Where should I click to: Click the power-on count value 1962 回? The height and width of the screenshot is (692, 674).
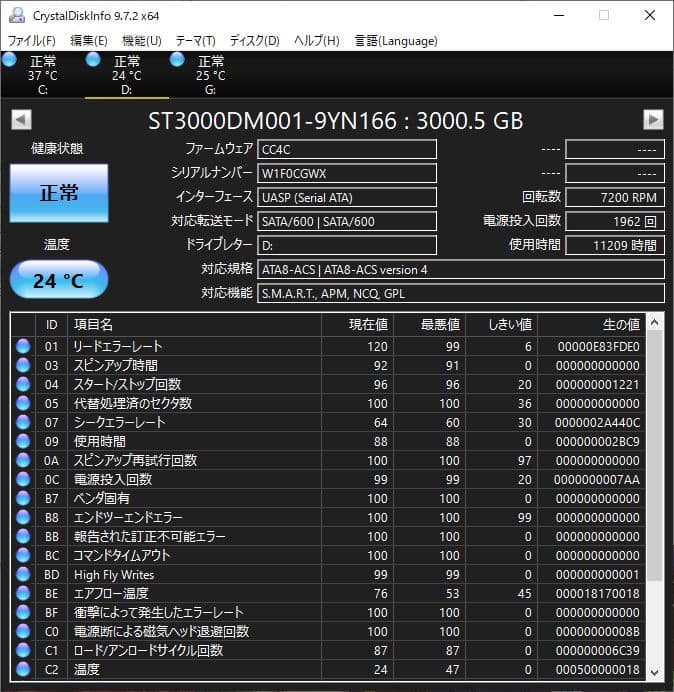(615, 221)
